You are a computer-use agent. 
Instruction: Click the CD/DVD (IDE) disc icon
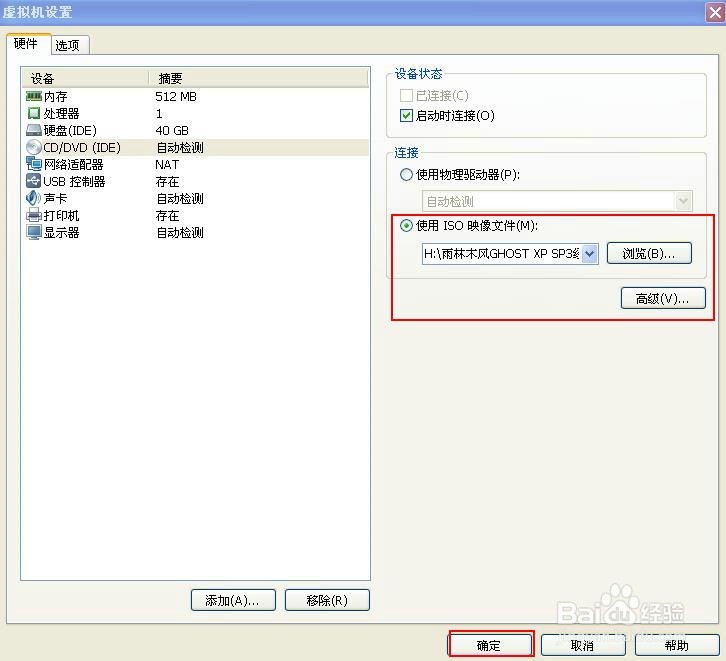pos(34,147)
